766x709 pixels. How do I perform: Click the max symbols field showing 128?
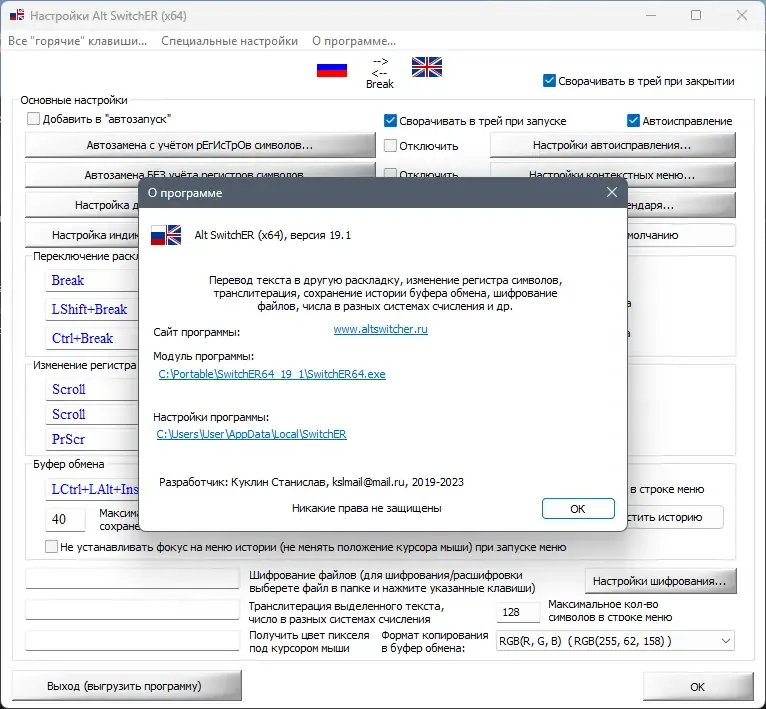tap(518, 612)
